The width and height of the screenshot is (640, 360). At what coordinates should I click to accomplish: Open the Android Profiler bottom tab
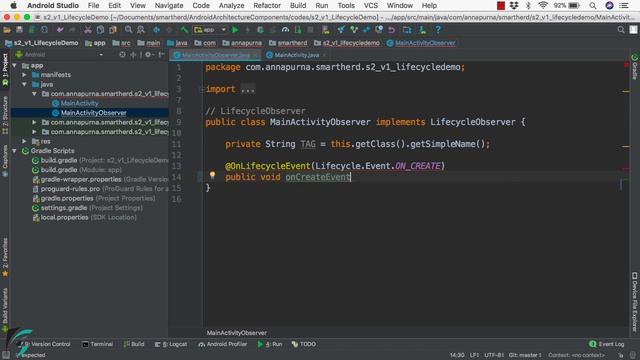click(x=223, y=344)
